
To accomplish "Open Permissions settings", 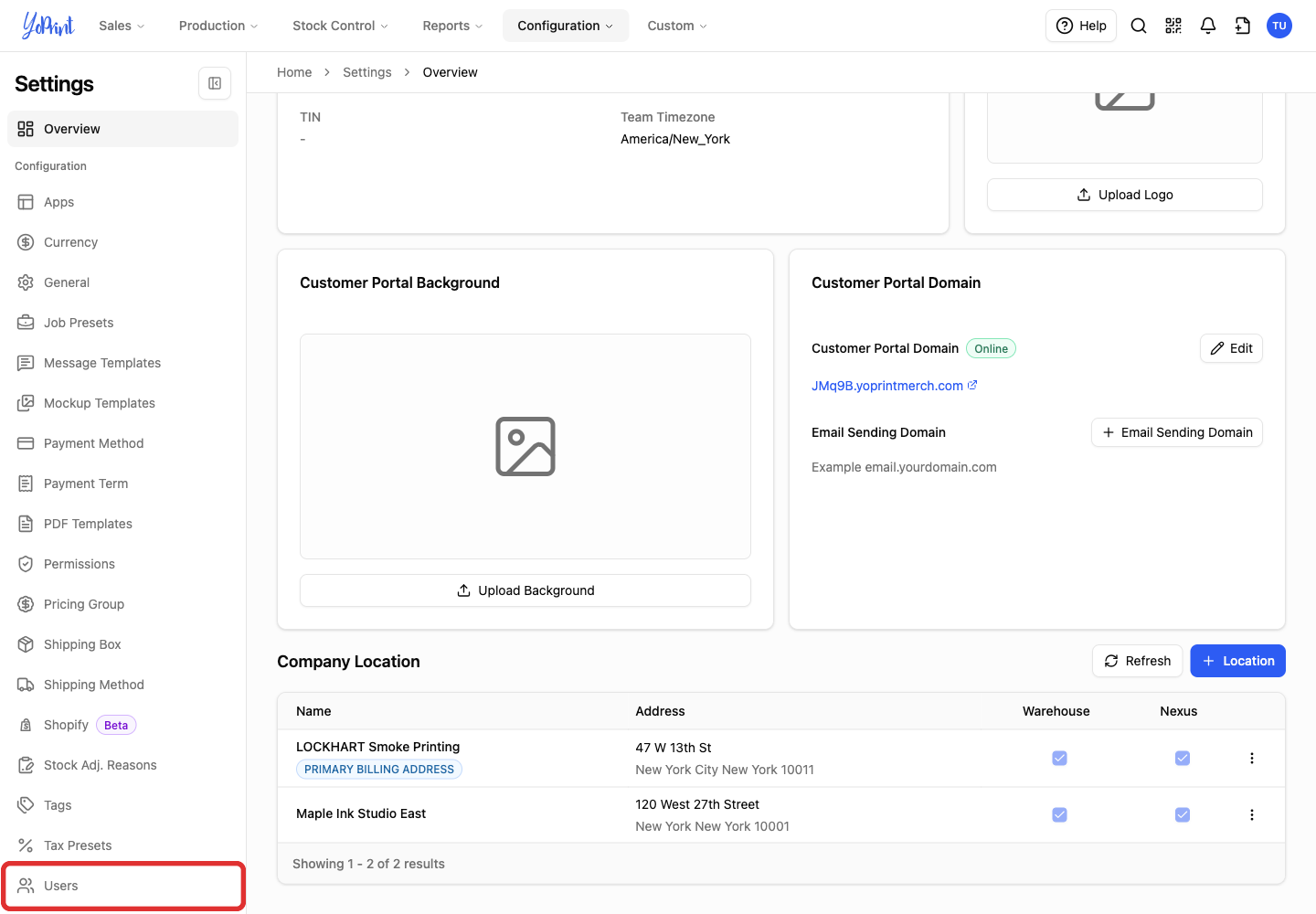I will click(x=122, y=564).
